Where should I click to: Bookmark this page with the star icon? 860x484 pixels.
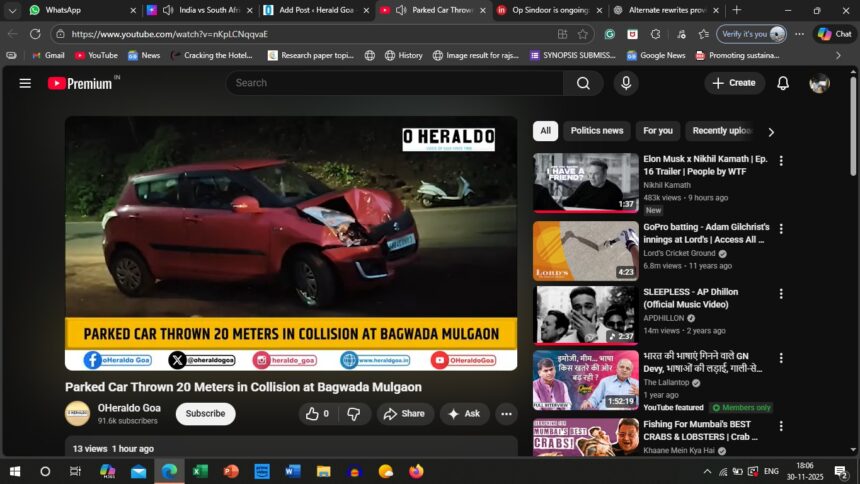point(582,34)
